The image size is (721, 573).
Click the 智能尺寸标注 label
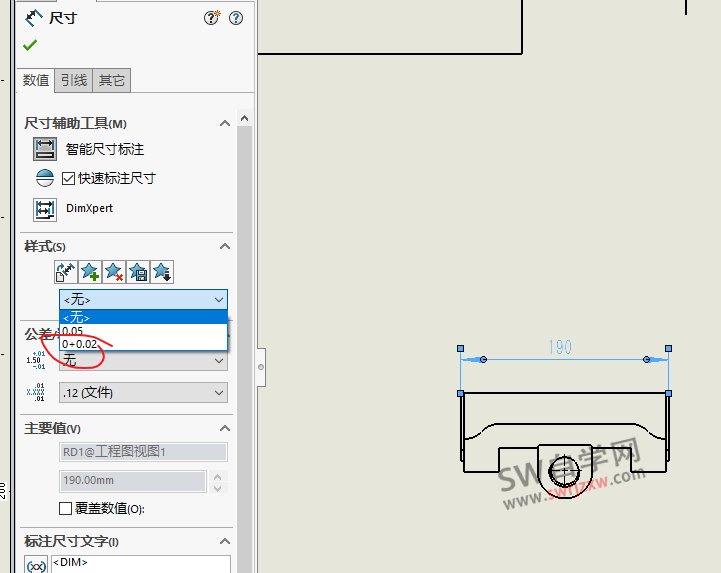tap(105, 149)
